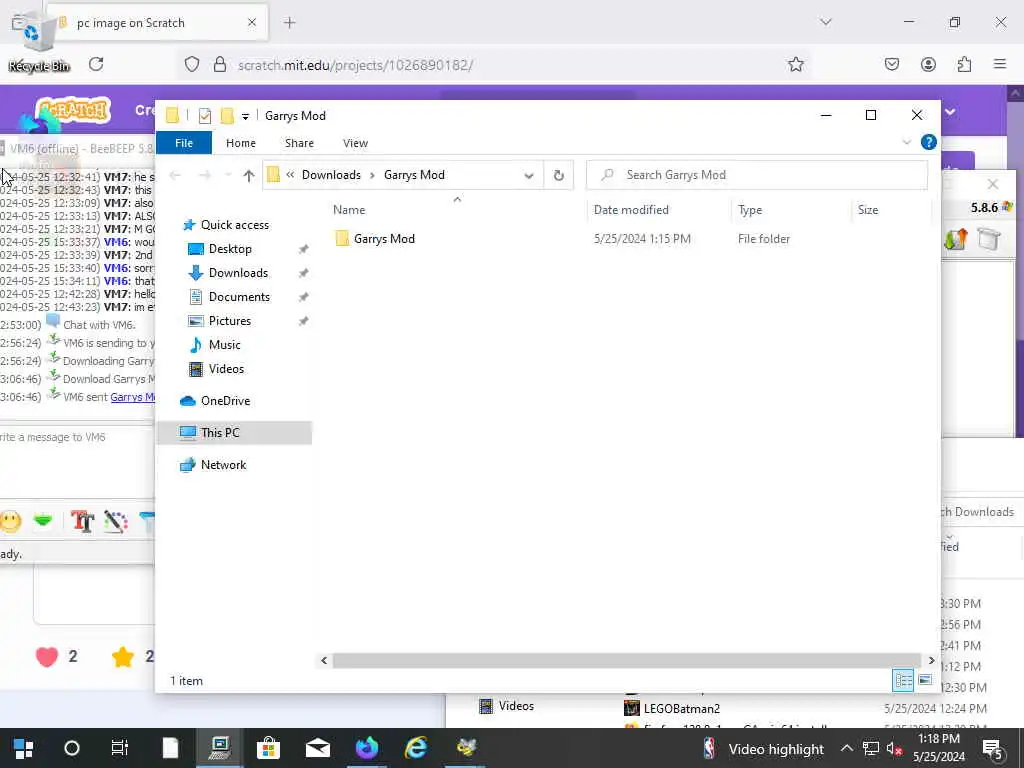Select the Garrys Mod folder in file list
1024x768 pixels.
click(384, 239)
